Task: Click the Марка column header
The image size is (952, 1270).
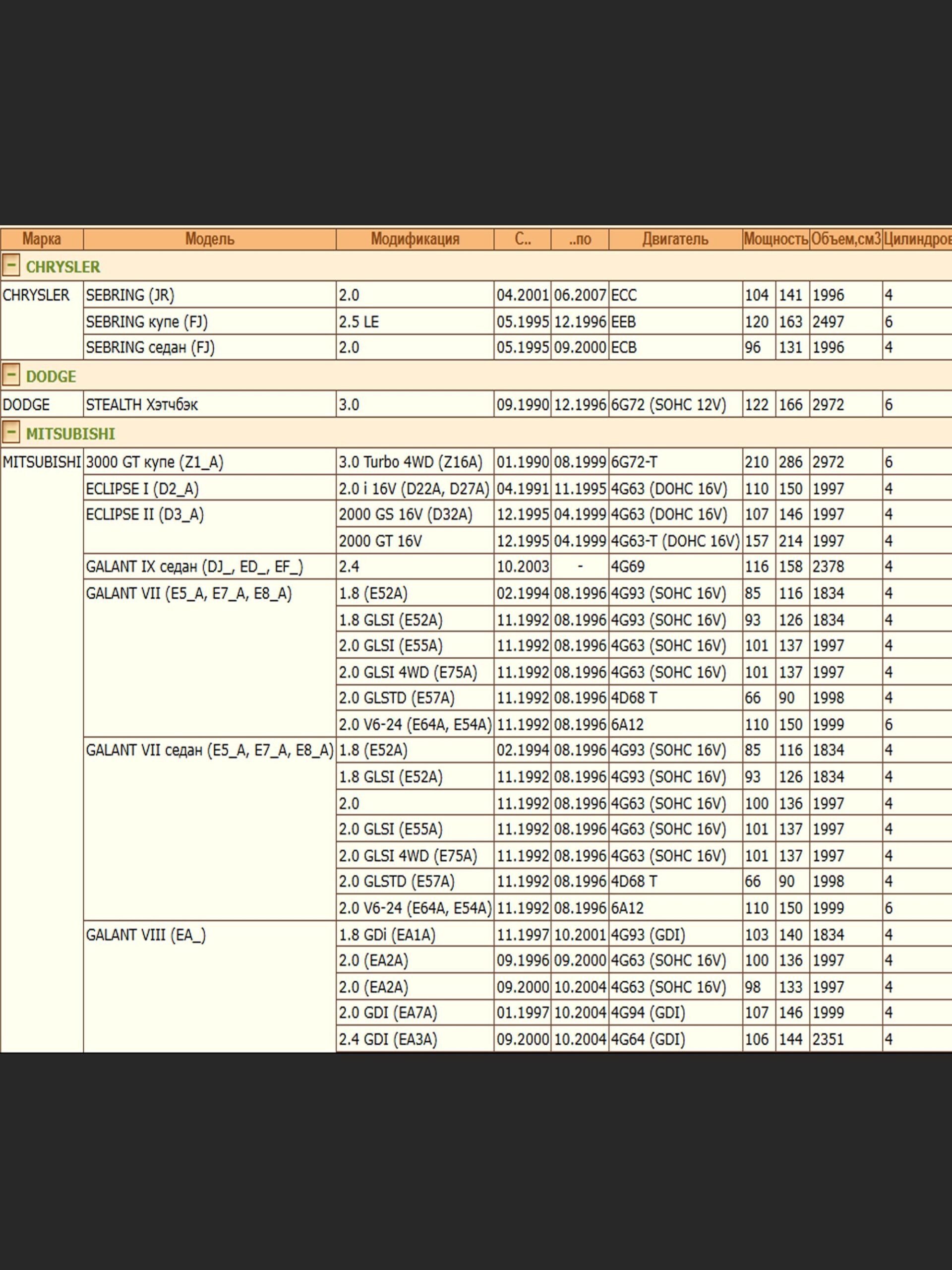Action: [x=41, y=239]
